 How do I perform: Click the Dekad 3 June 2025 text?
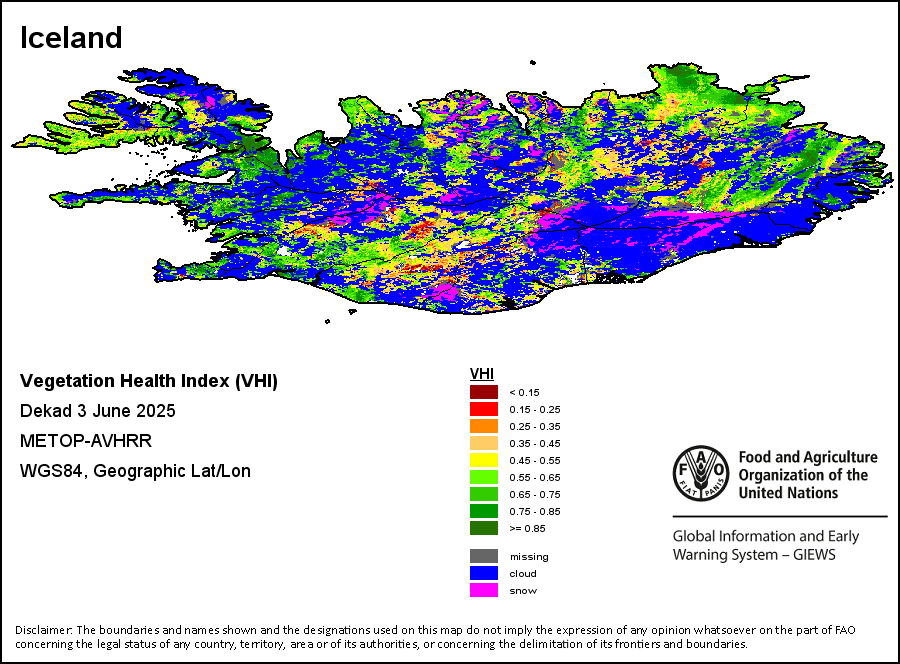(98, 411)
